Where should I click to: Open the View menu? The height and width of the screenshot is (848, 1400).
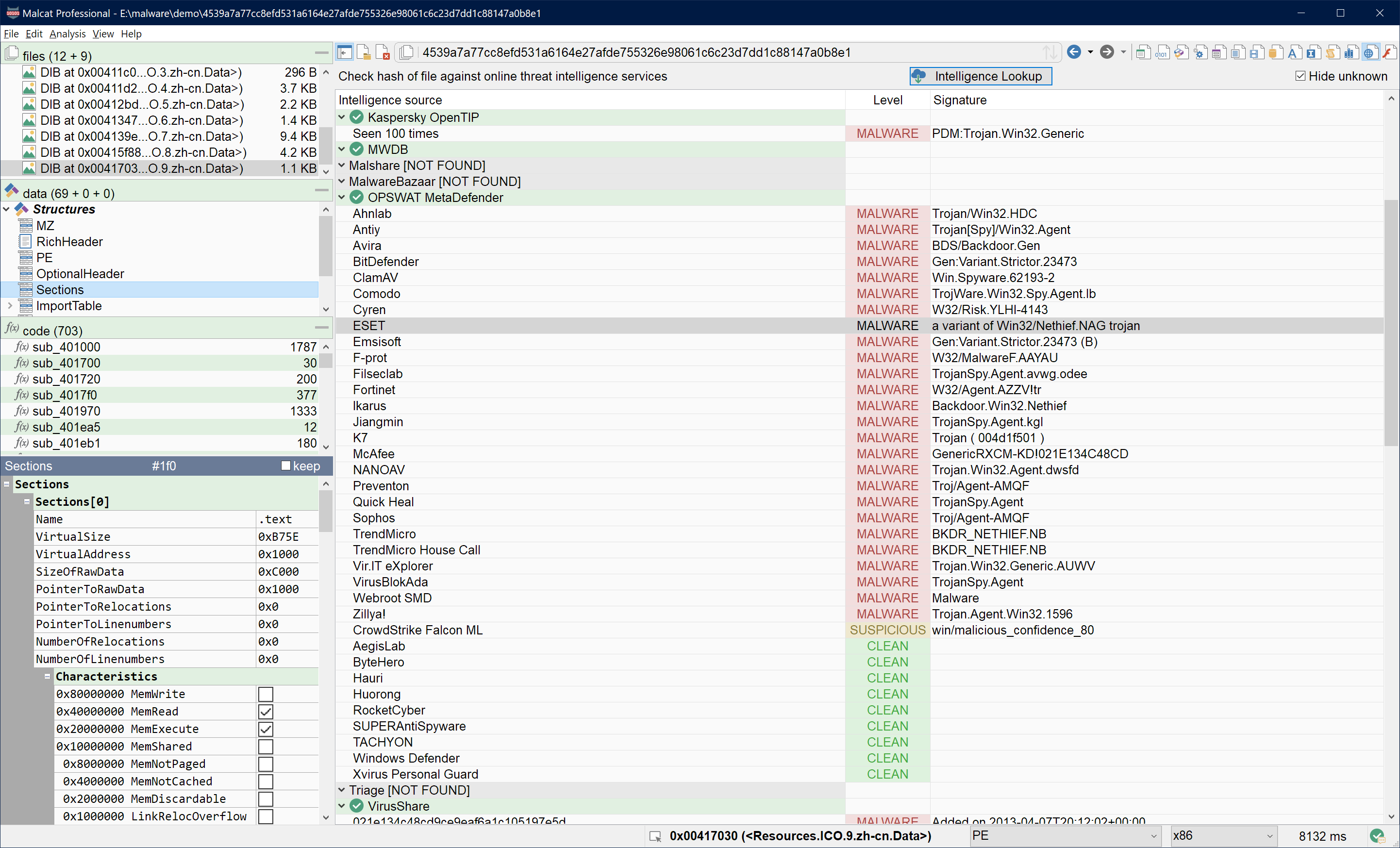pos(103,33)
